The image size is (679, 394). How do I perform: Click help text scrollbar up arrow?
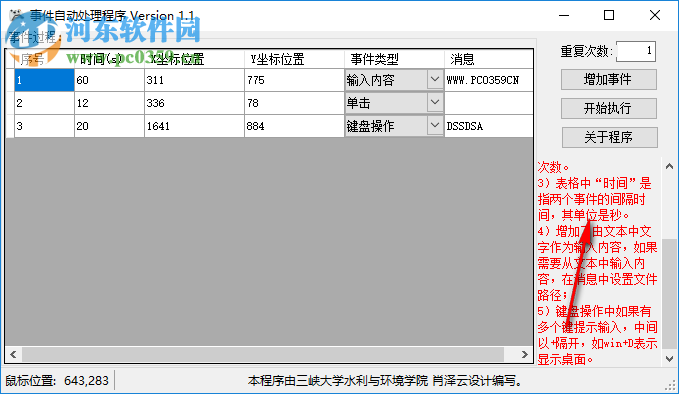click(669, 166)
